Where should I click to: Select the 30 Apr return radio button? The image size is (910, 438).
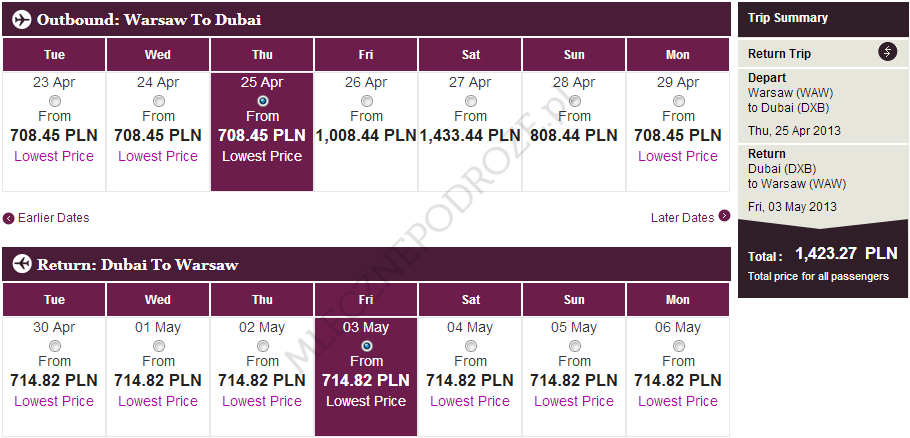(x=55, y=346)
